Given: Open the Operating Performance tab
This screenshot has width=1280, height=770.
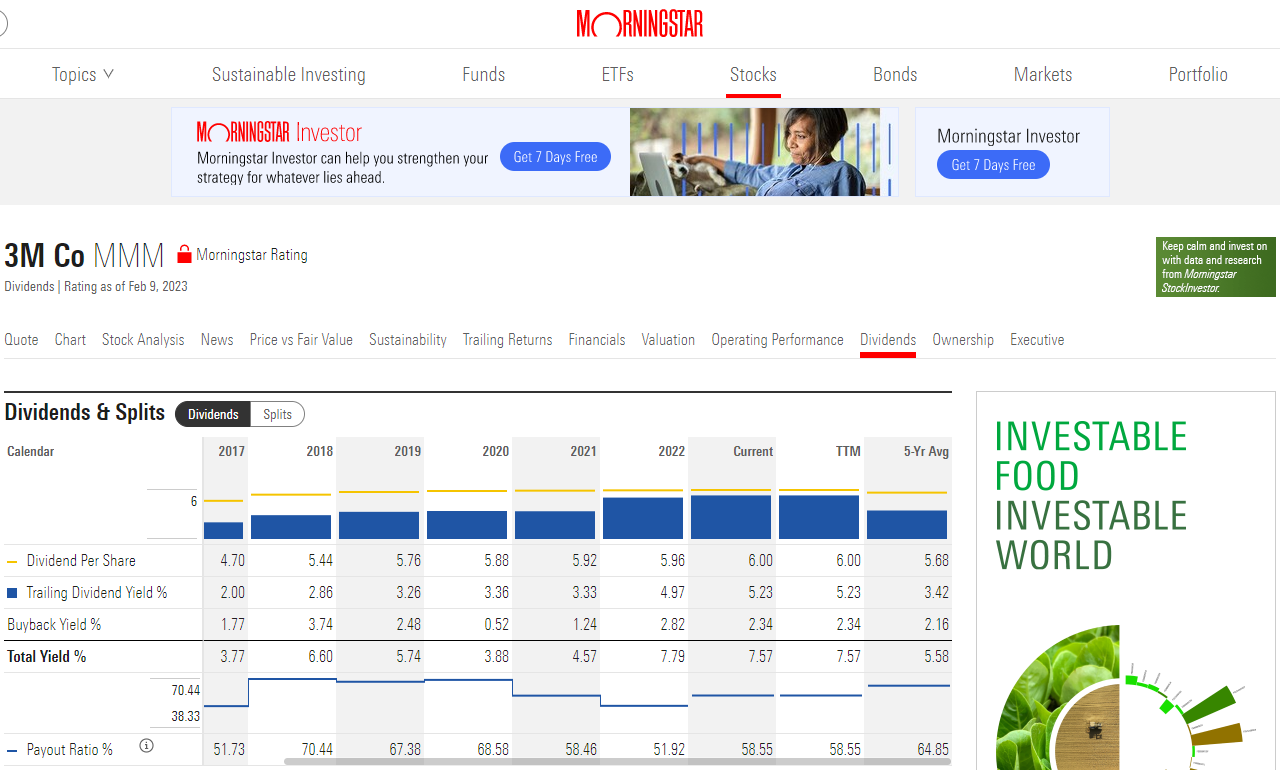Looking at the screenshot, I should pos(778,340).
